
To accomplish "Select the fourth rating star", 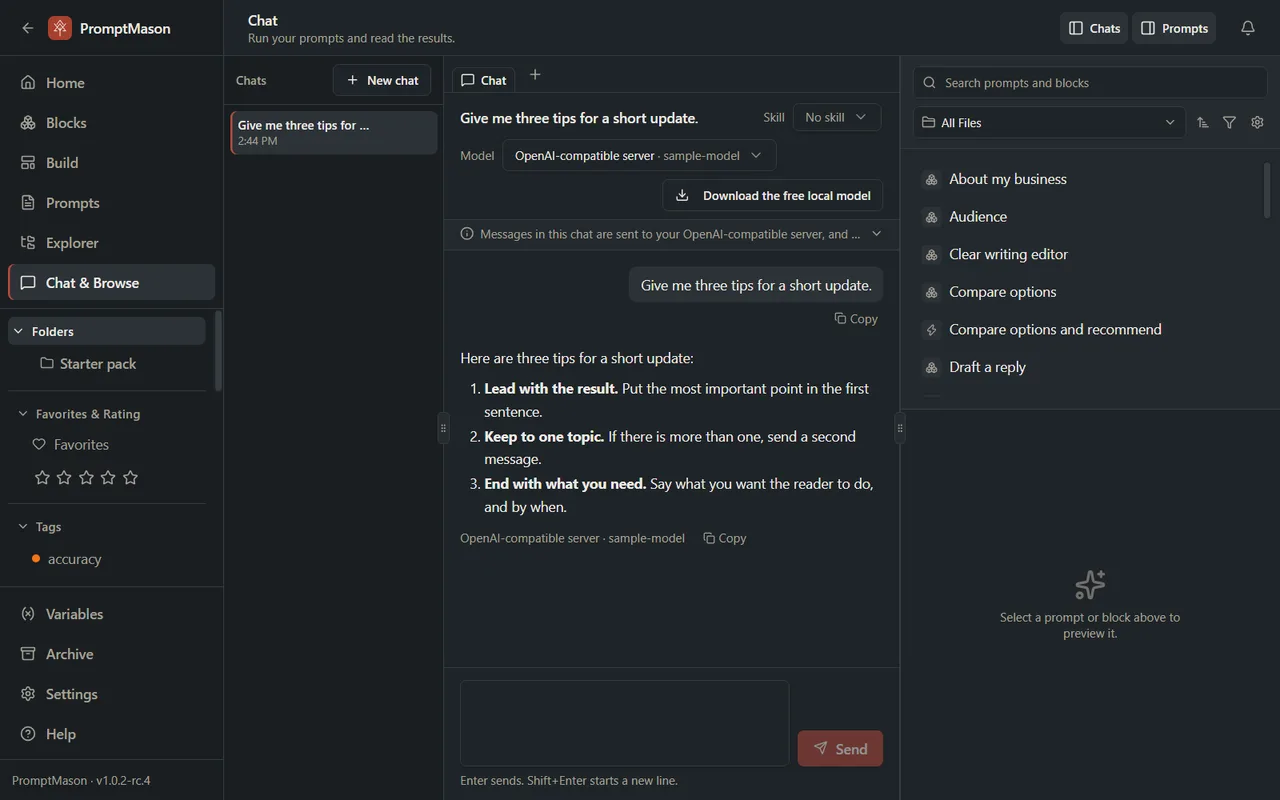I will click(x=108, y=478).
